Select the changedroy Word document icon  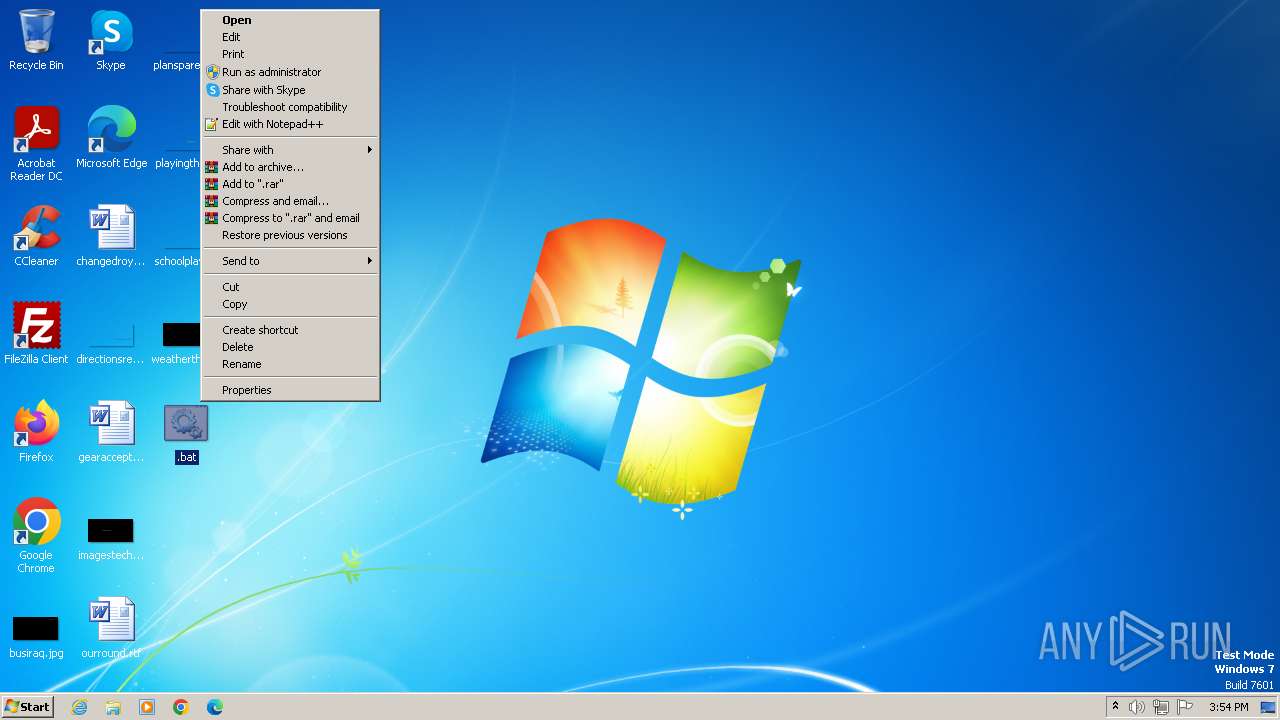coord(111,236)
